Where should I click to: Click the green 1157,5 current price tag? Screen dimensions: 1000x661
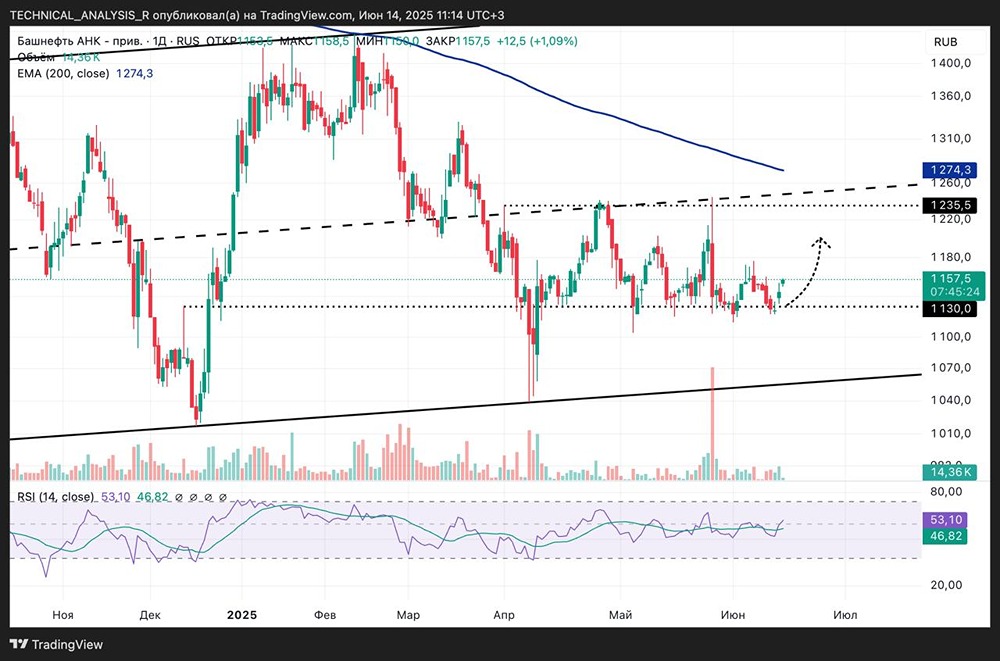pos(954,285)
